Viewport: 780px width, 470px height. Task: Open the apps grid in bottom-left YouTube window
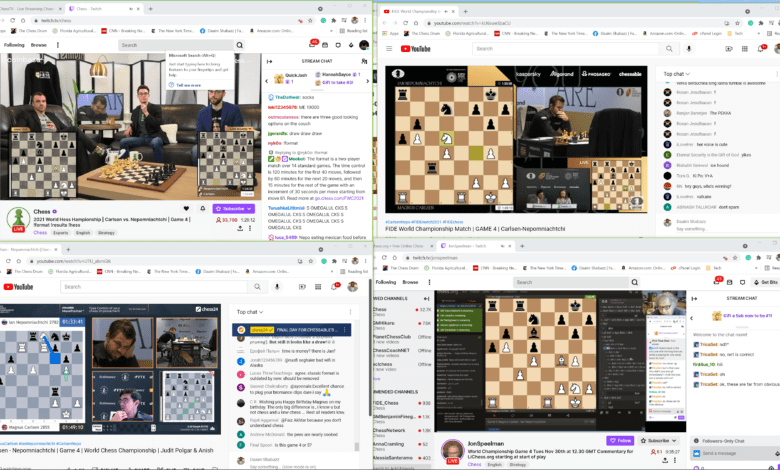318,287
